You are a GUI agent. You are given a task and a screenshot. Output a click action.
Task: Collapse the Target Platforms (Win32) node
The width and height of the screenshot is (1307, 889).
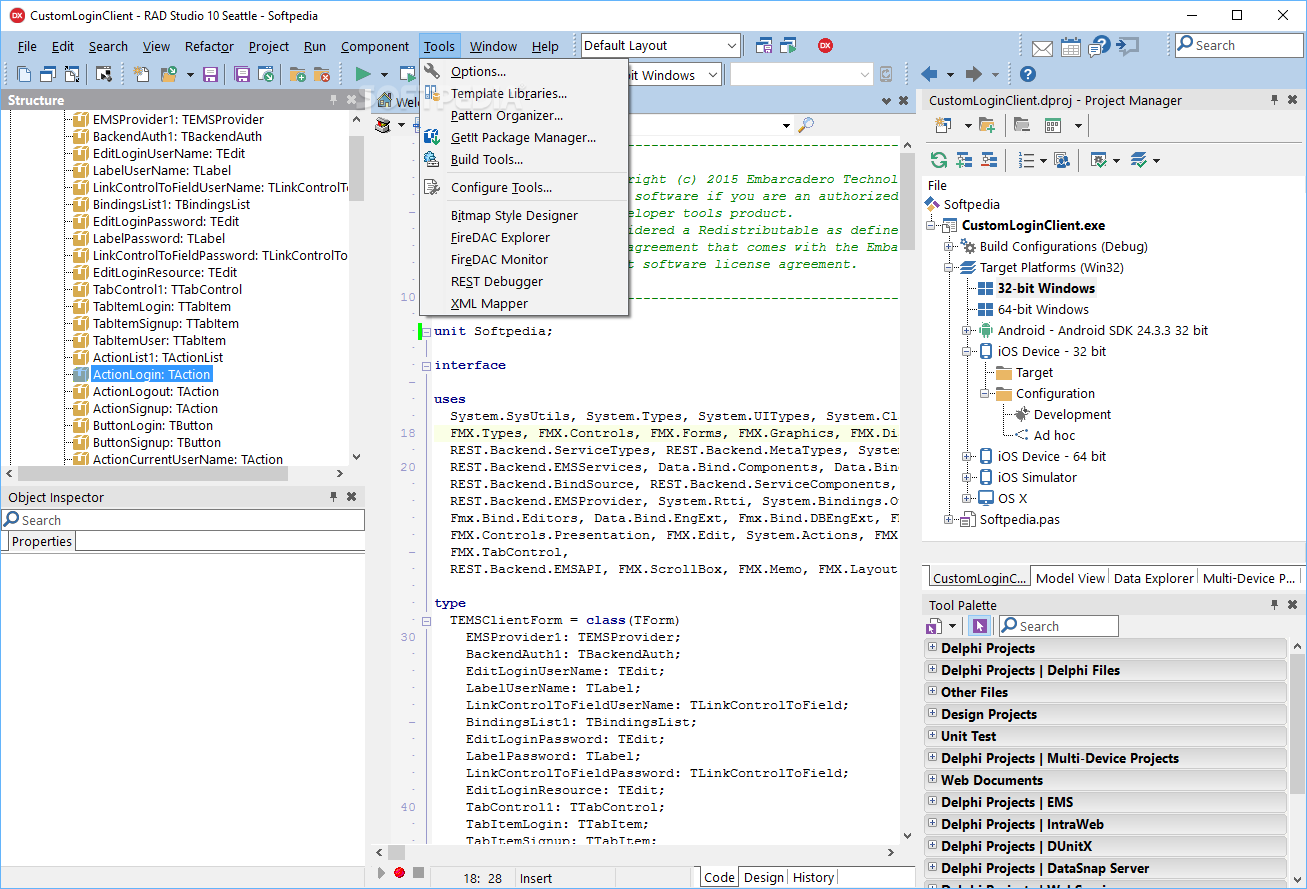tap(948, 267)
